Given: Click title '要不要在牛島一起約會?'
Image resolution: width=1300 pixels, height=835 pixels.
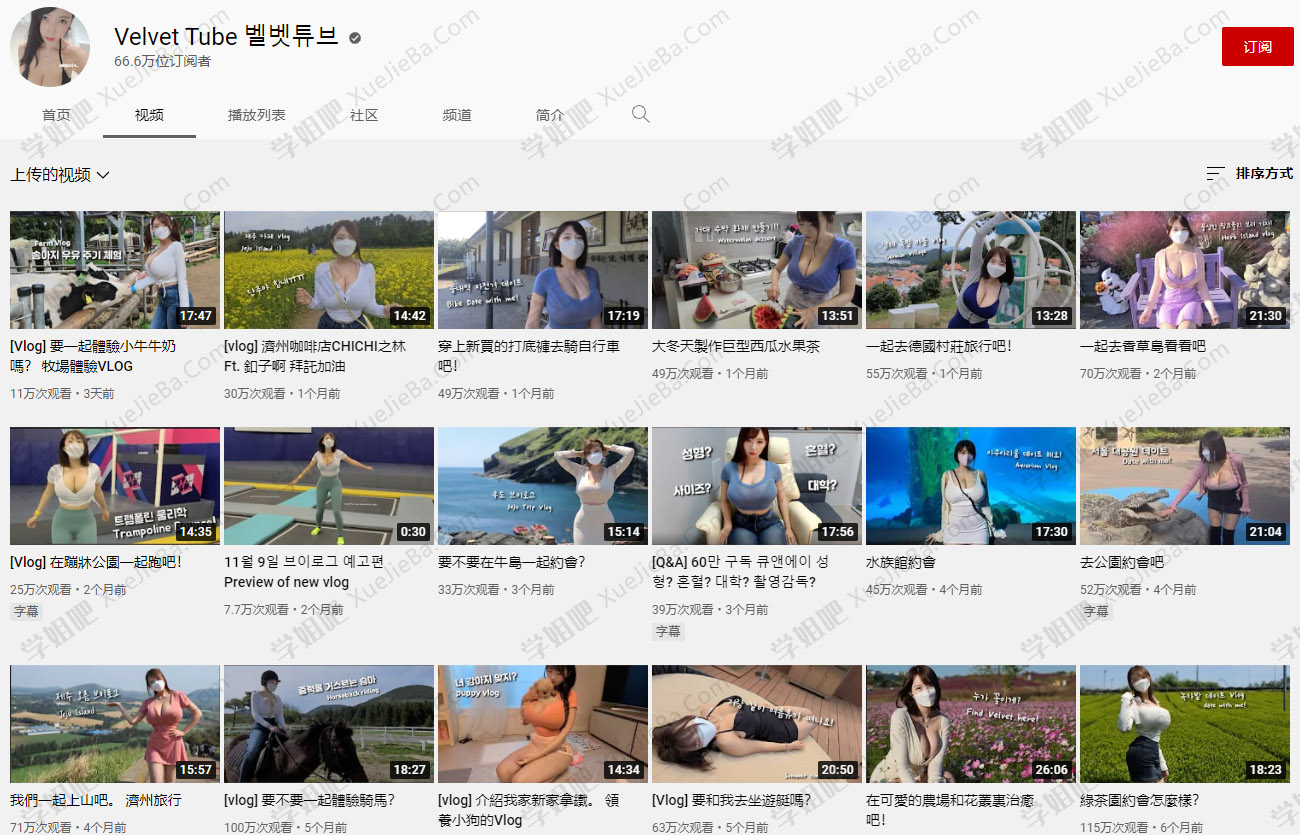Looking at the screenshot, I should click(512, 562).
